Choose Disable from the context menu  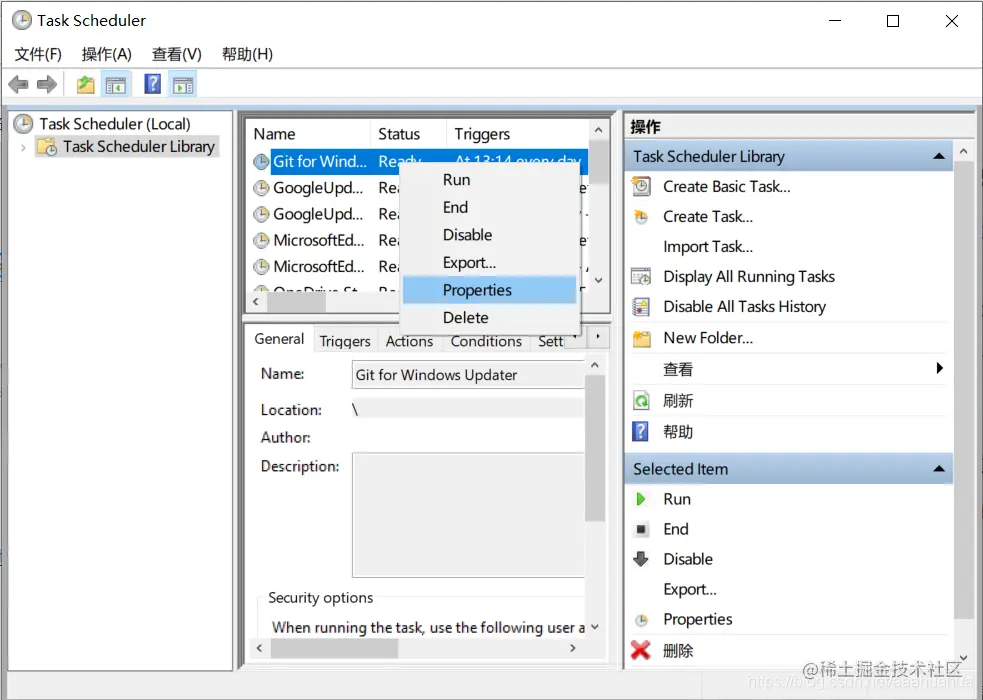490,235
